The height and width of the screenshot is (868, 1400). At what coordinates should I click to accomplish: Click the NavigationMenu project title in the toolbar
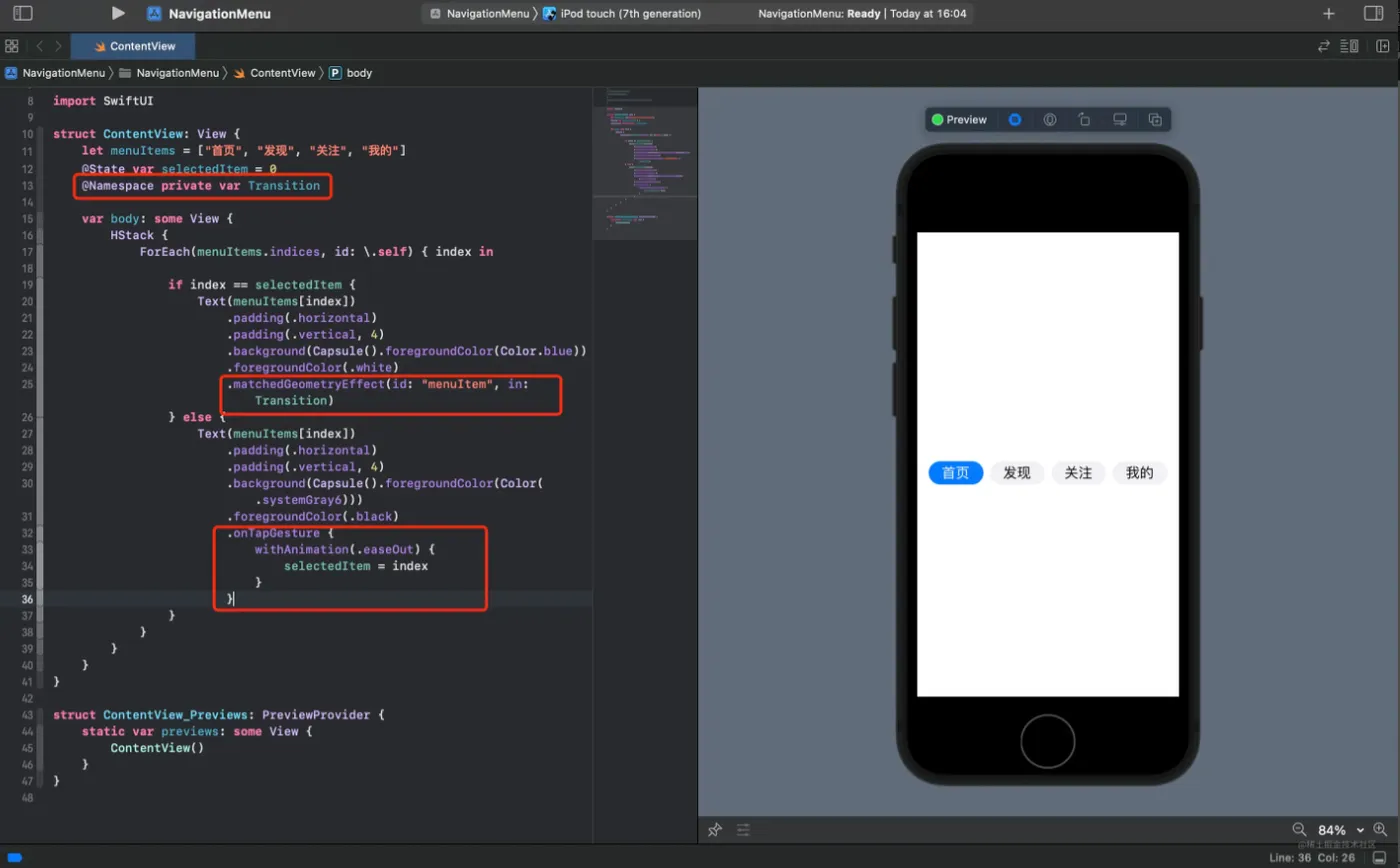pyautogui.click(x=219, y=14)
